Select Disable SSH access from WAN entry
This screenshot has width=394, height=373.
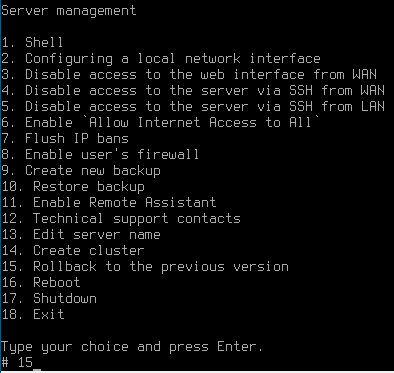pyautogui.click(x=193, y=90)
